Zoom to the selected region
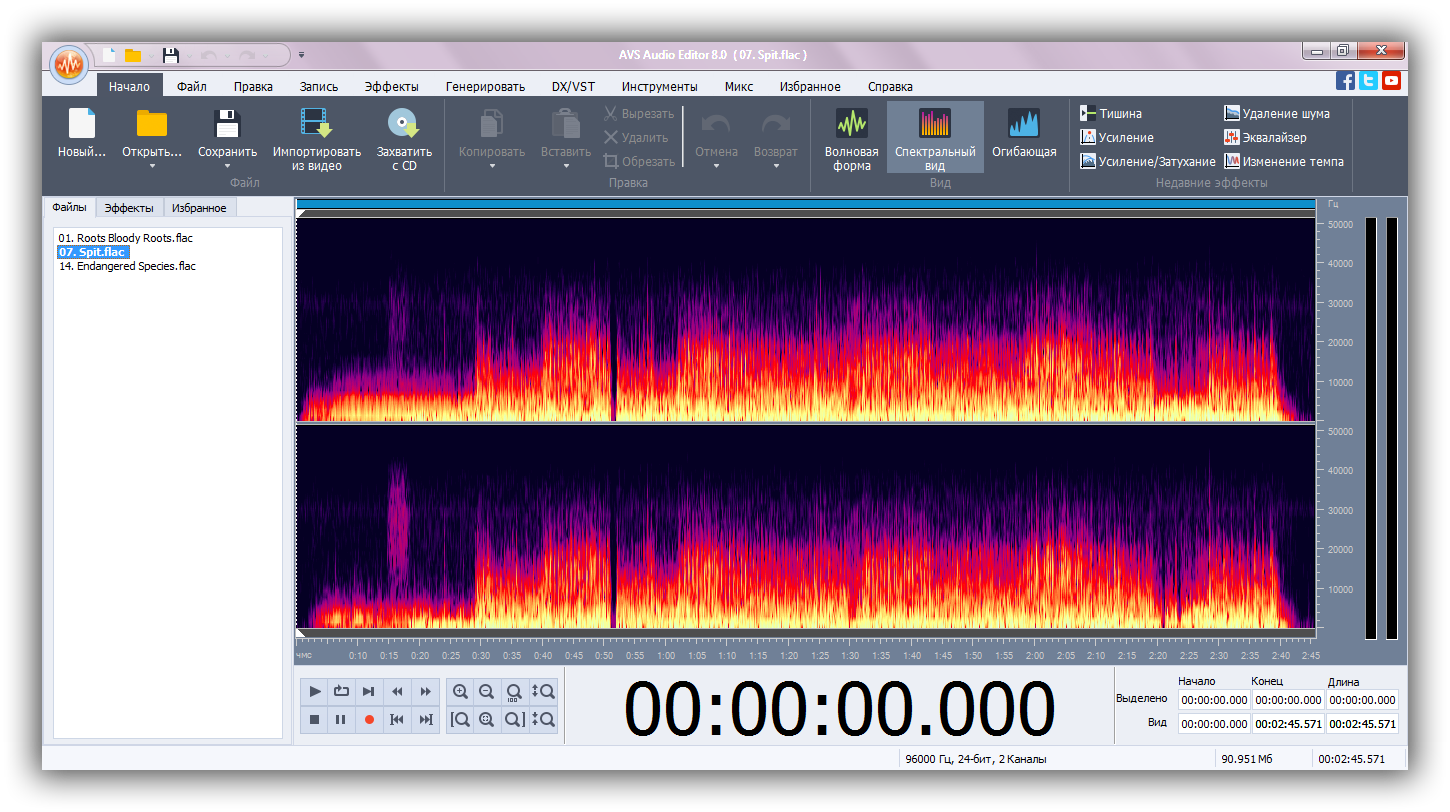Screen dimensions: 1450x812 (x=487, y=719)
